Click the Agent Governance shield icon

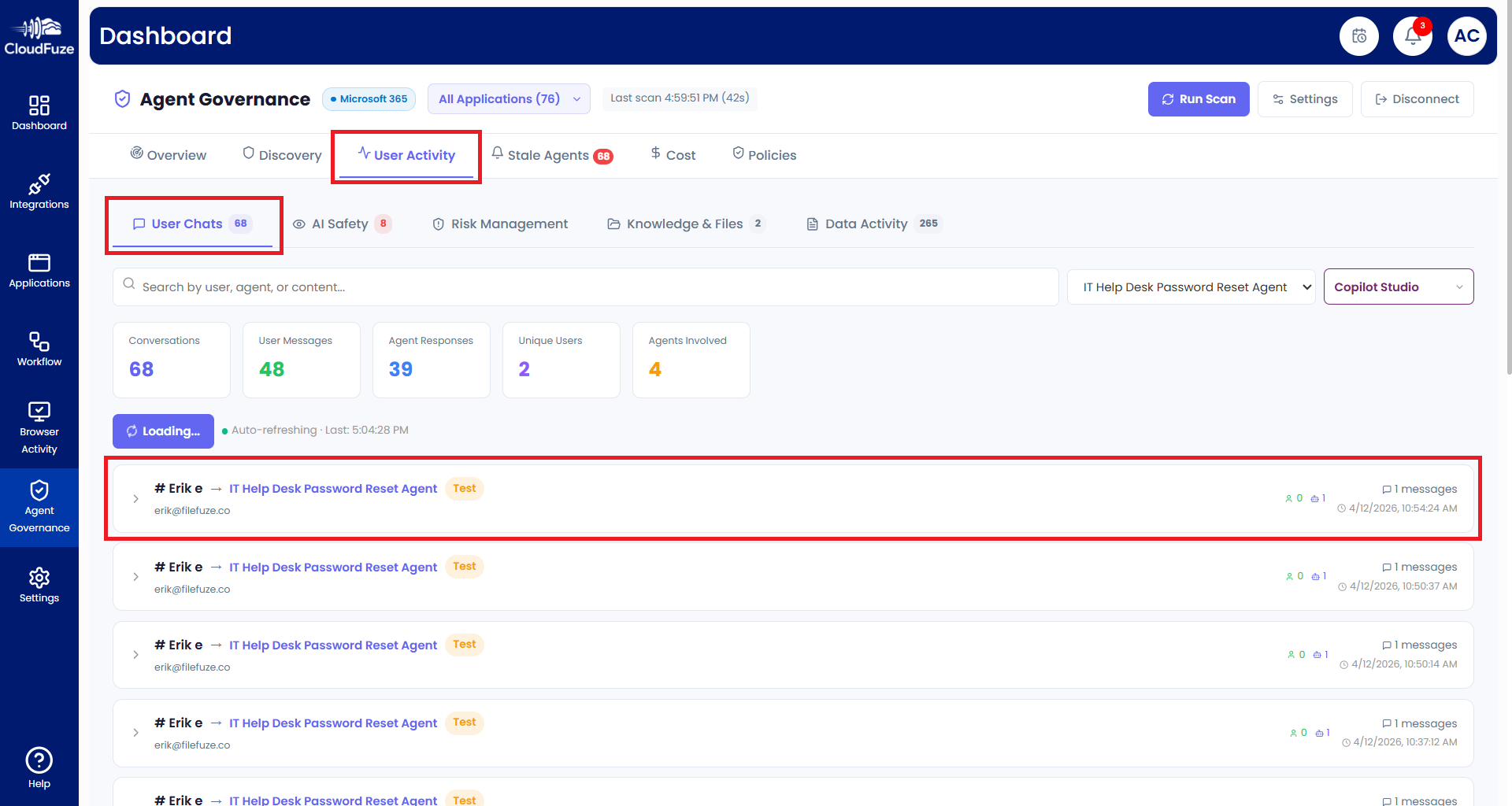pyautogui.click(x=122, y=99)
